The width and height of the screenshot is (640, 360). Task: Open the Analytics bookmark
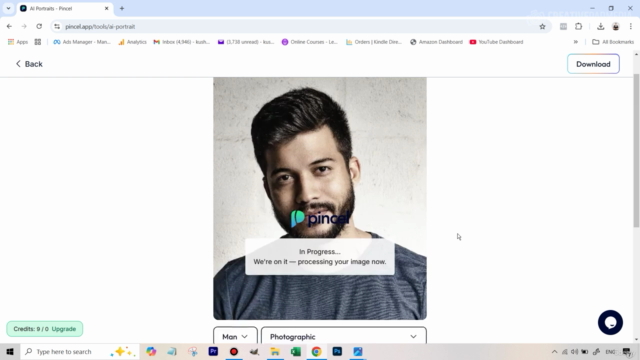[x=132, y=42]
